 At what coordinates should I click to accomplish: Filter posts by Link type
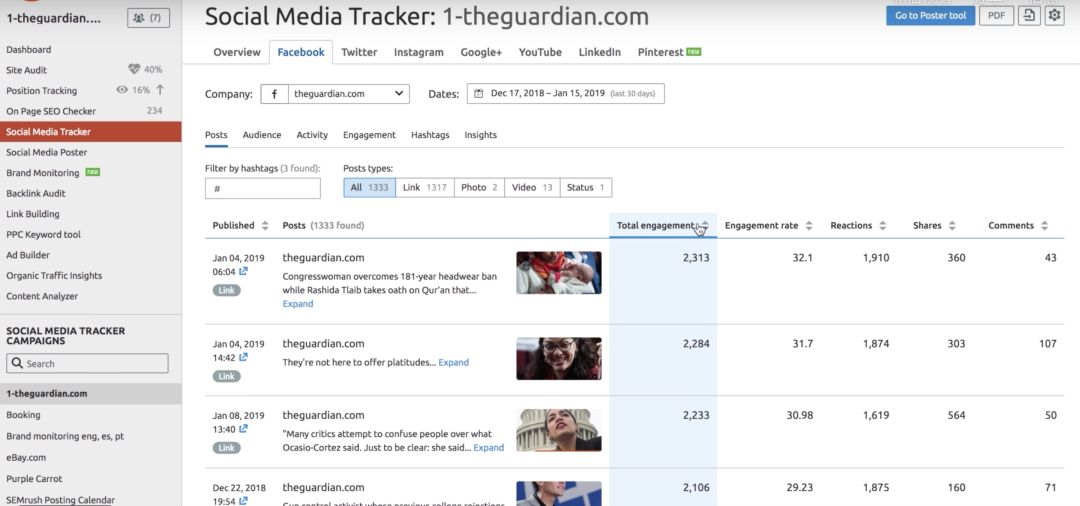[425, 187]
